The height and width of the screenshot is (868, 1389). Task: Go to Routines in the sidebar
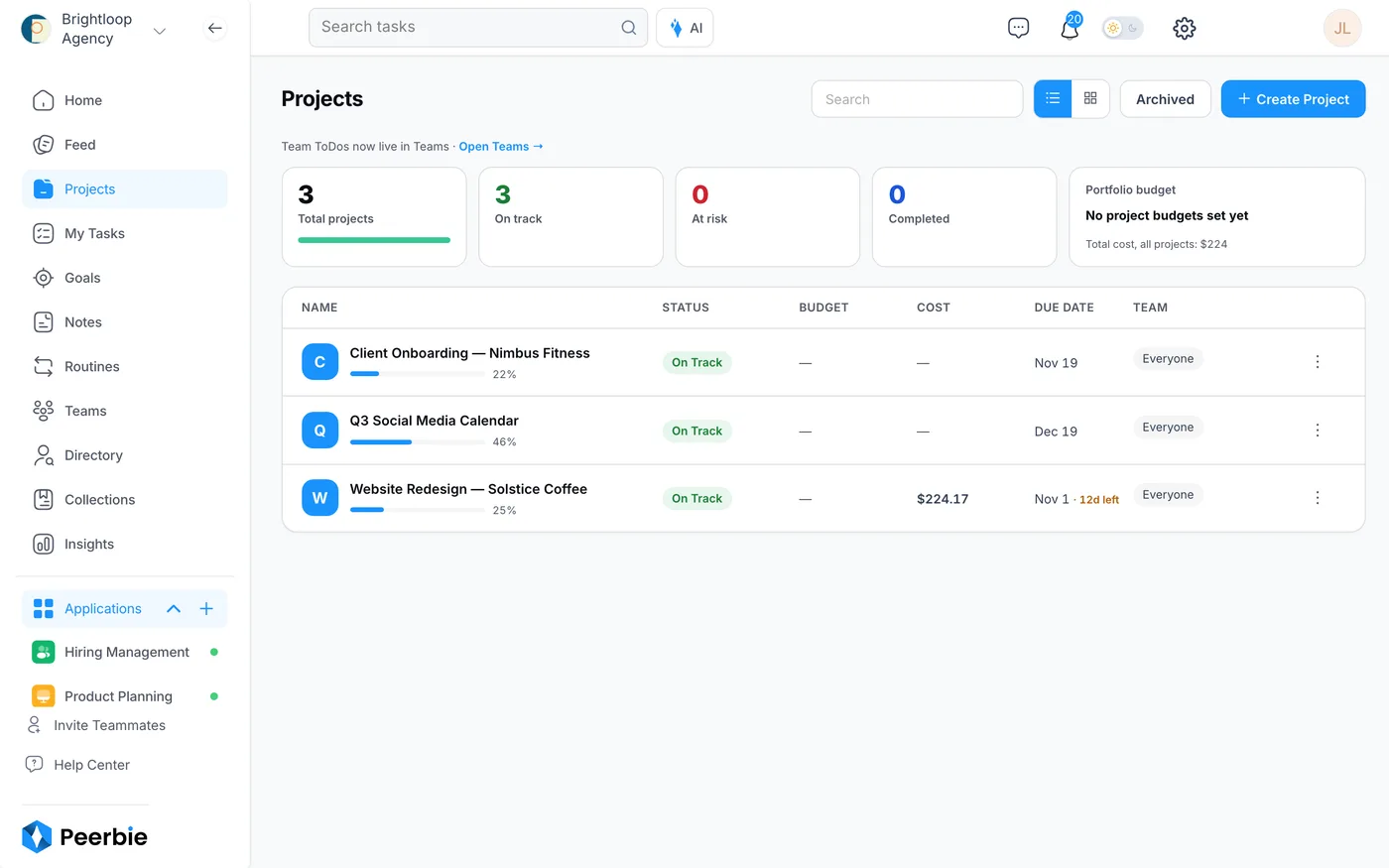pos(125,367)
